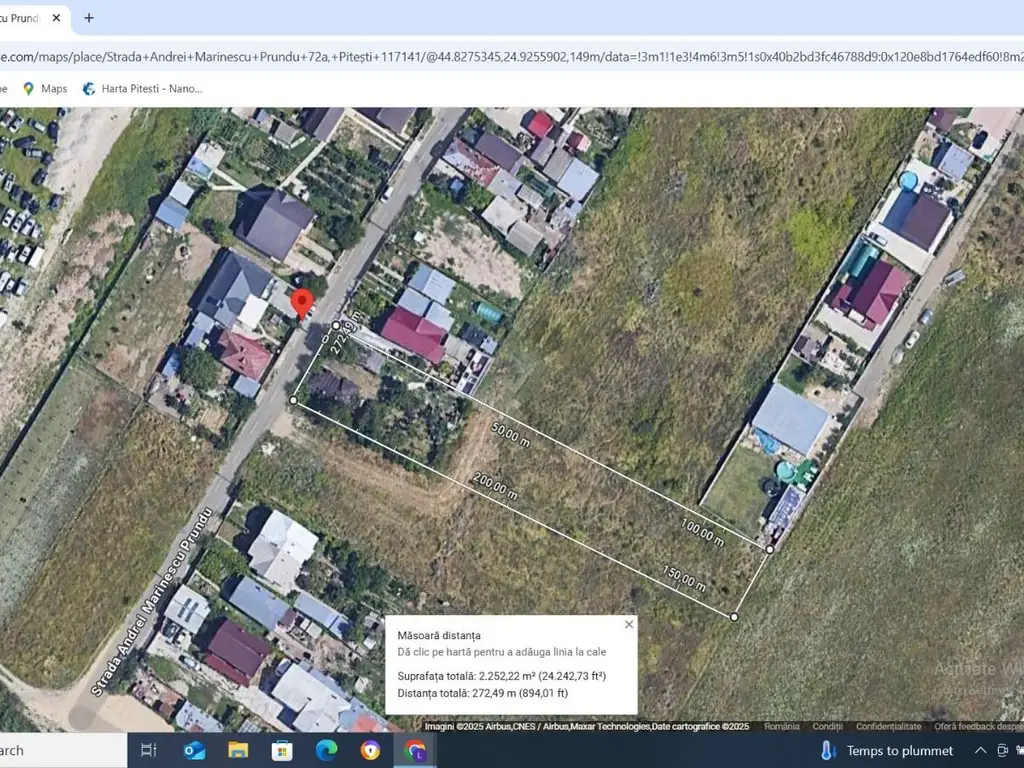
Task: Click the 200,00 m distance label
Action: click(496, 487)
